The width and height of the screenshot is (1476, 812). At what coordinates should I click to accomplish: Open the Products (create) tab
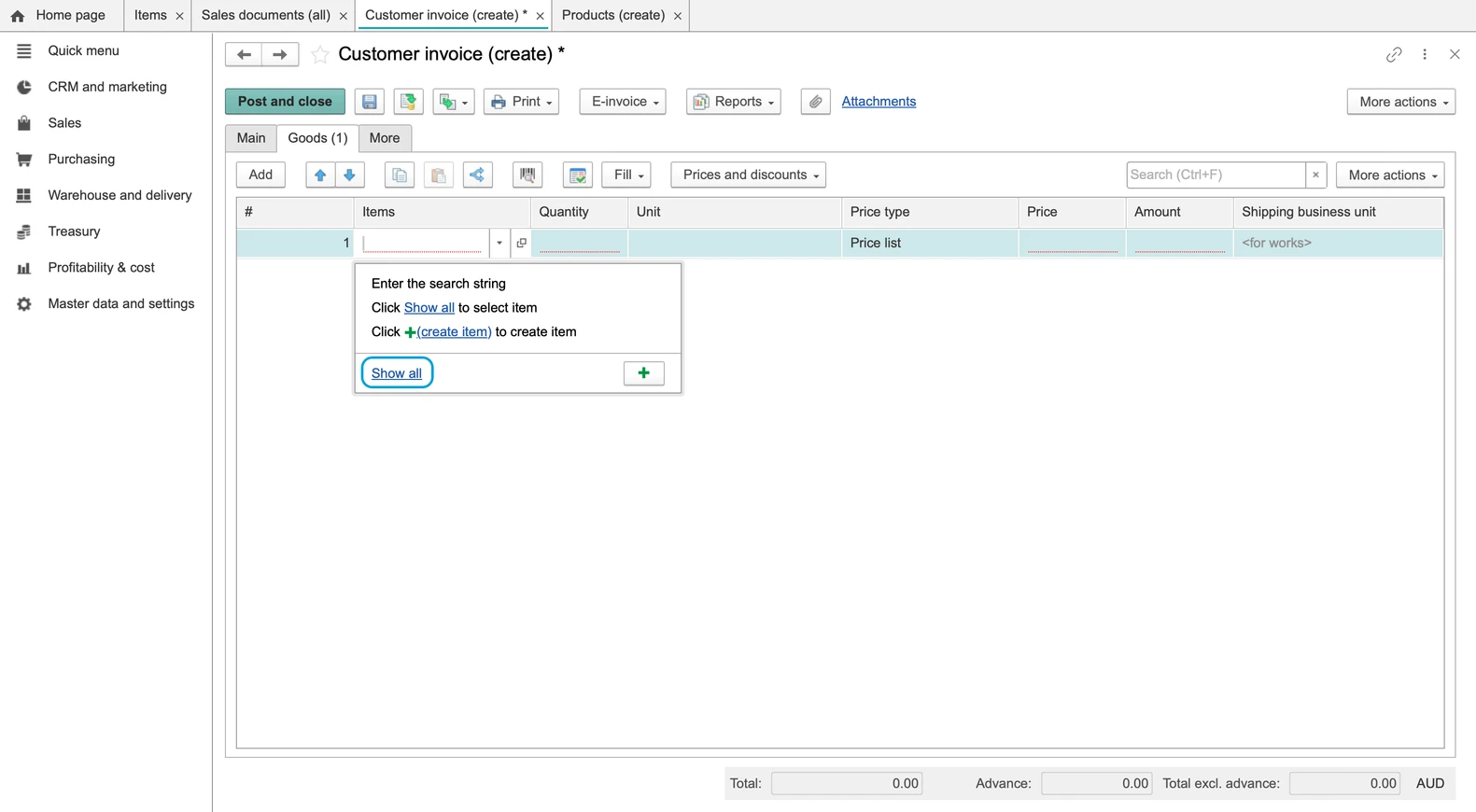pyautogui.click(x=613, y=15)
